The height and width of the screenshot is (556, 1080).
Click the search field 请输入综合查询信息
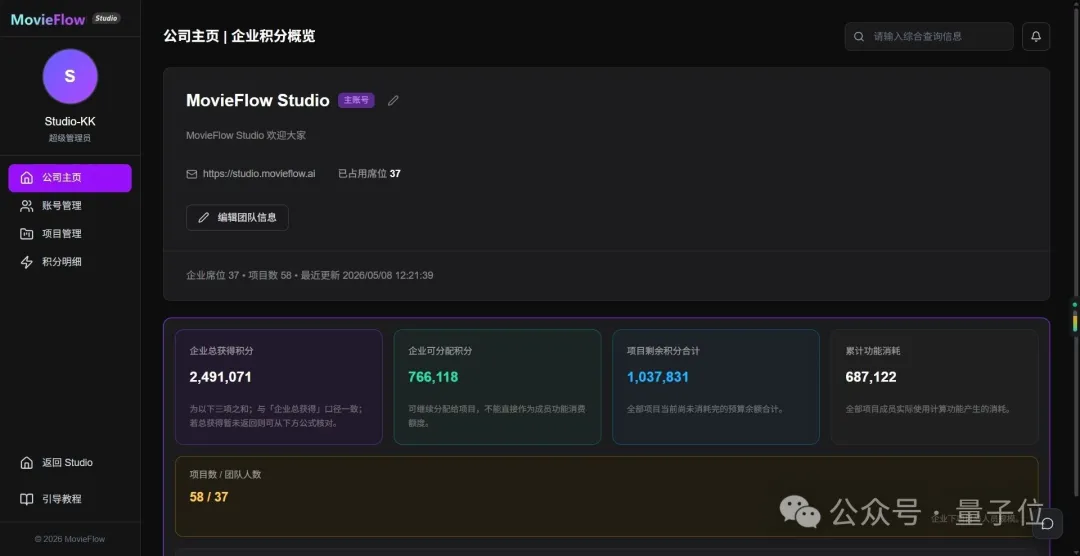929,37
